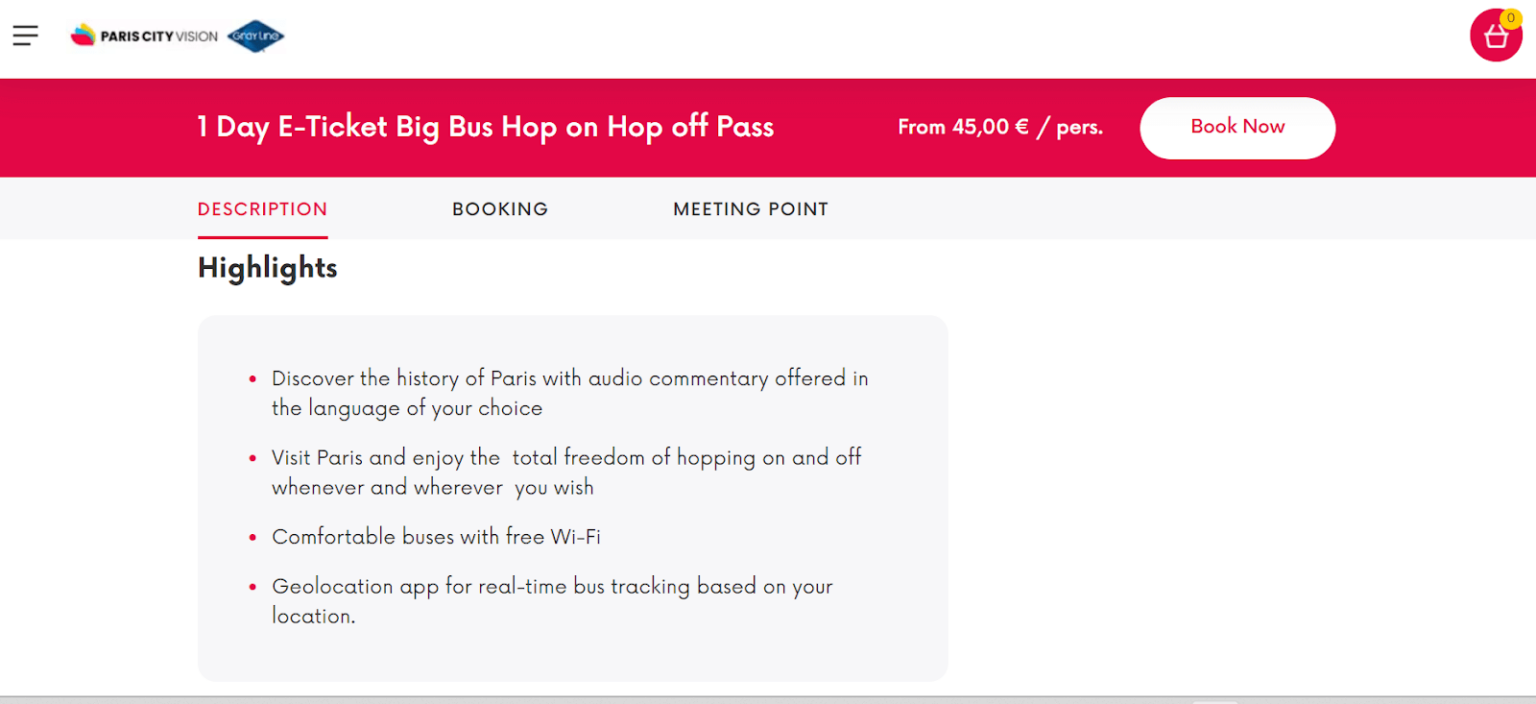Select the Gray Line badge logo
This screenshot has width=1536, height=704.
(x=256, y=36)
